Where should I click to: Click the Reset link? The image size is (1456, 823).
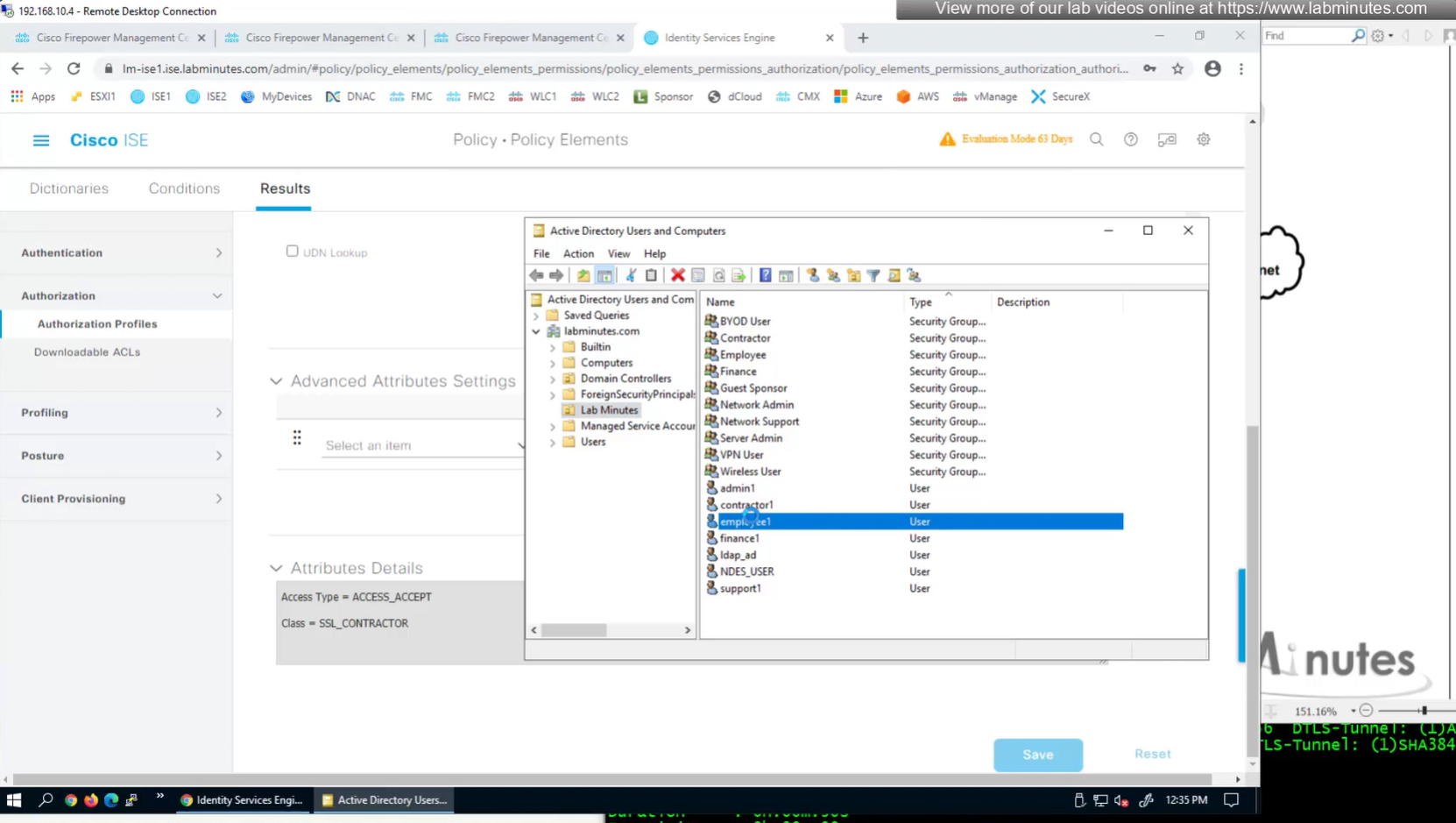(1152, 754)
